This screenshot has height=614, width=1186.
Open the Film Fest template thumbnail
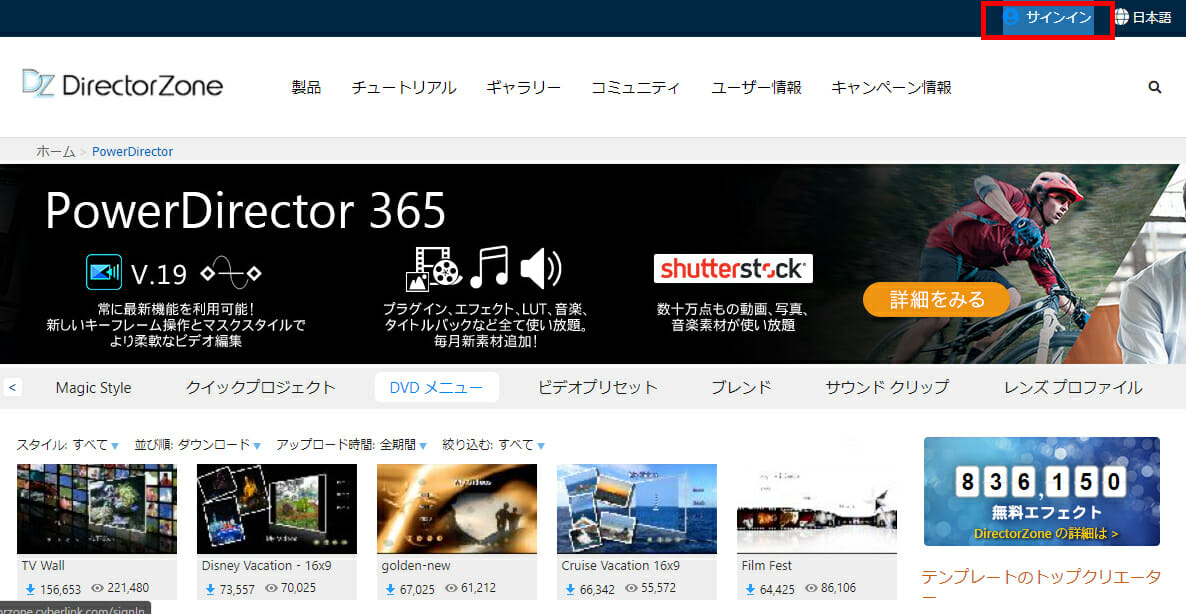click(x=817, y=509)
